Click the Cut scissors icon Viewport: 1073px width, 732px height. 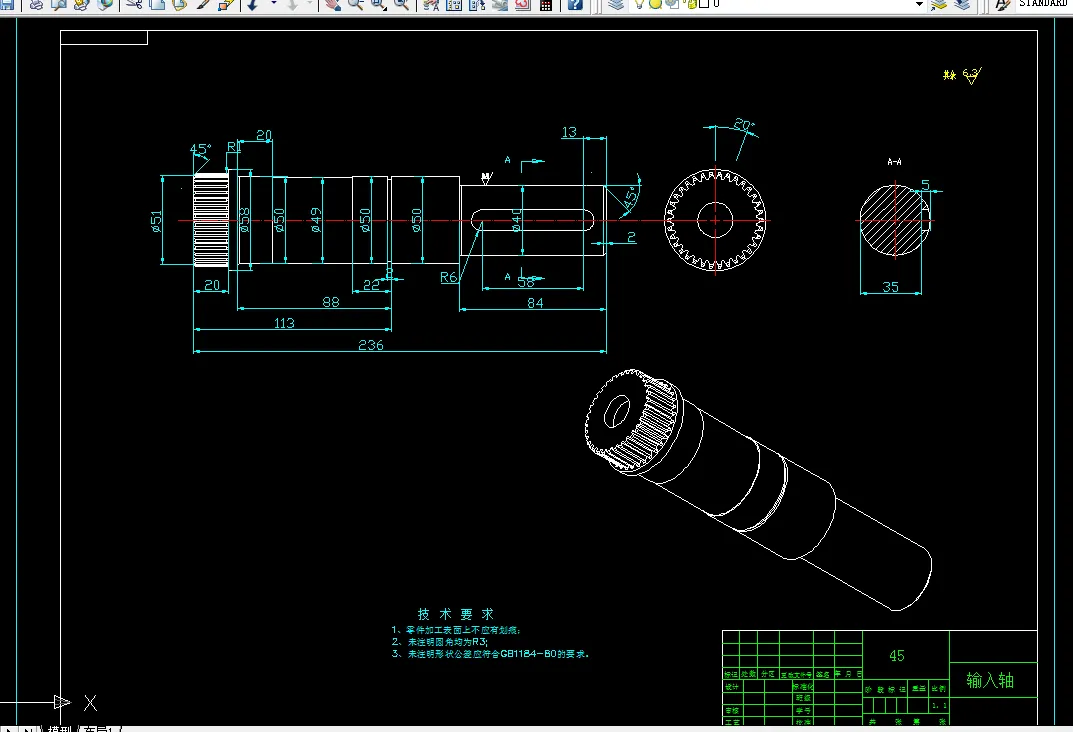coord(134,4)
